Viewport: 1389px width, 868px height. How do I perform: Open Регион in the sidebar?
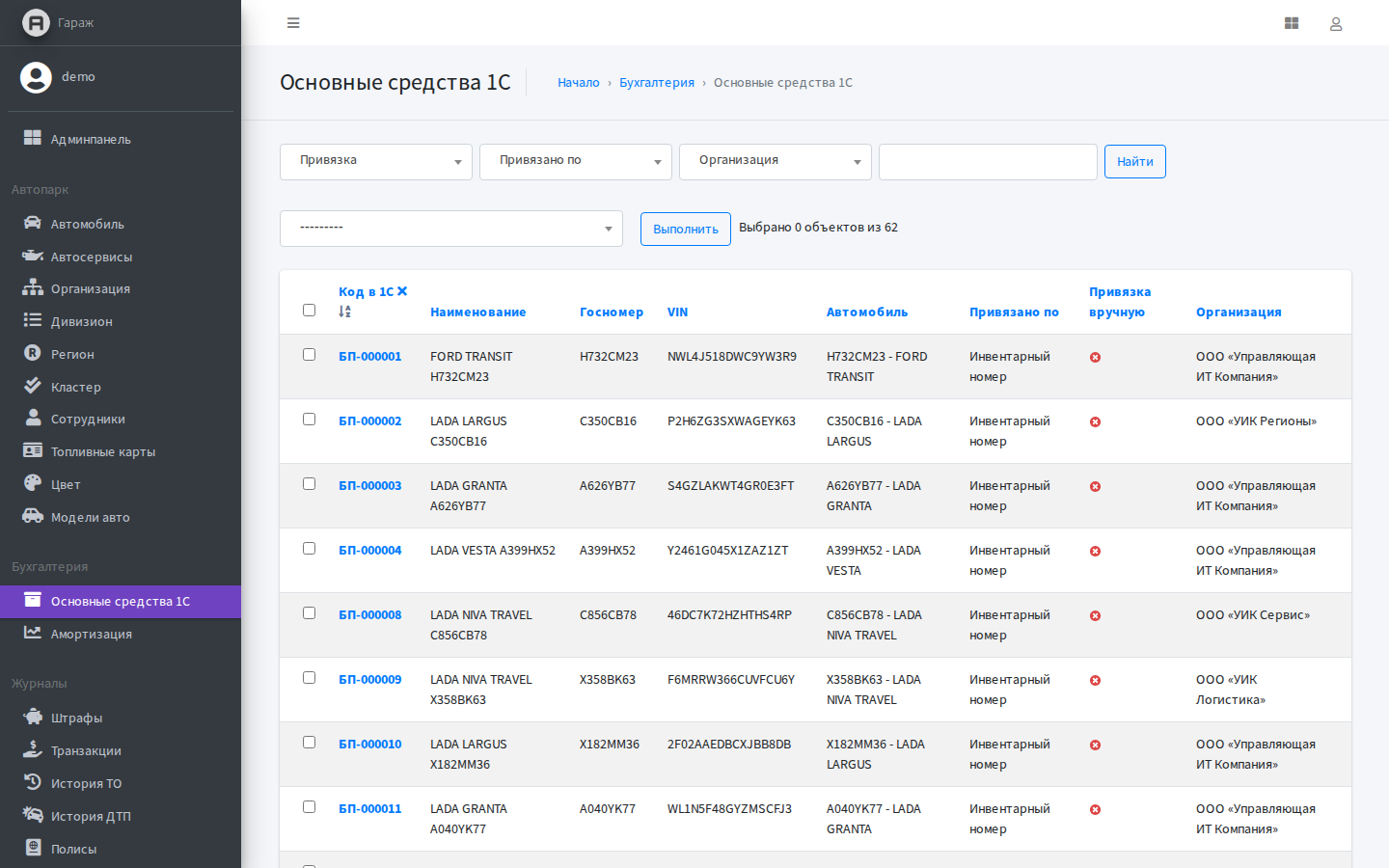coord(121,354)
